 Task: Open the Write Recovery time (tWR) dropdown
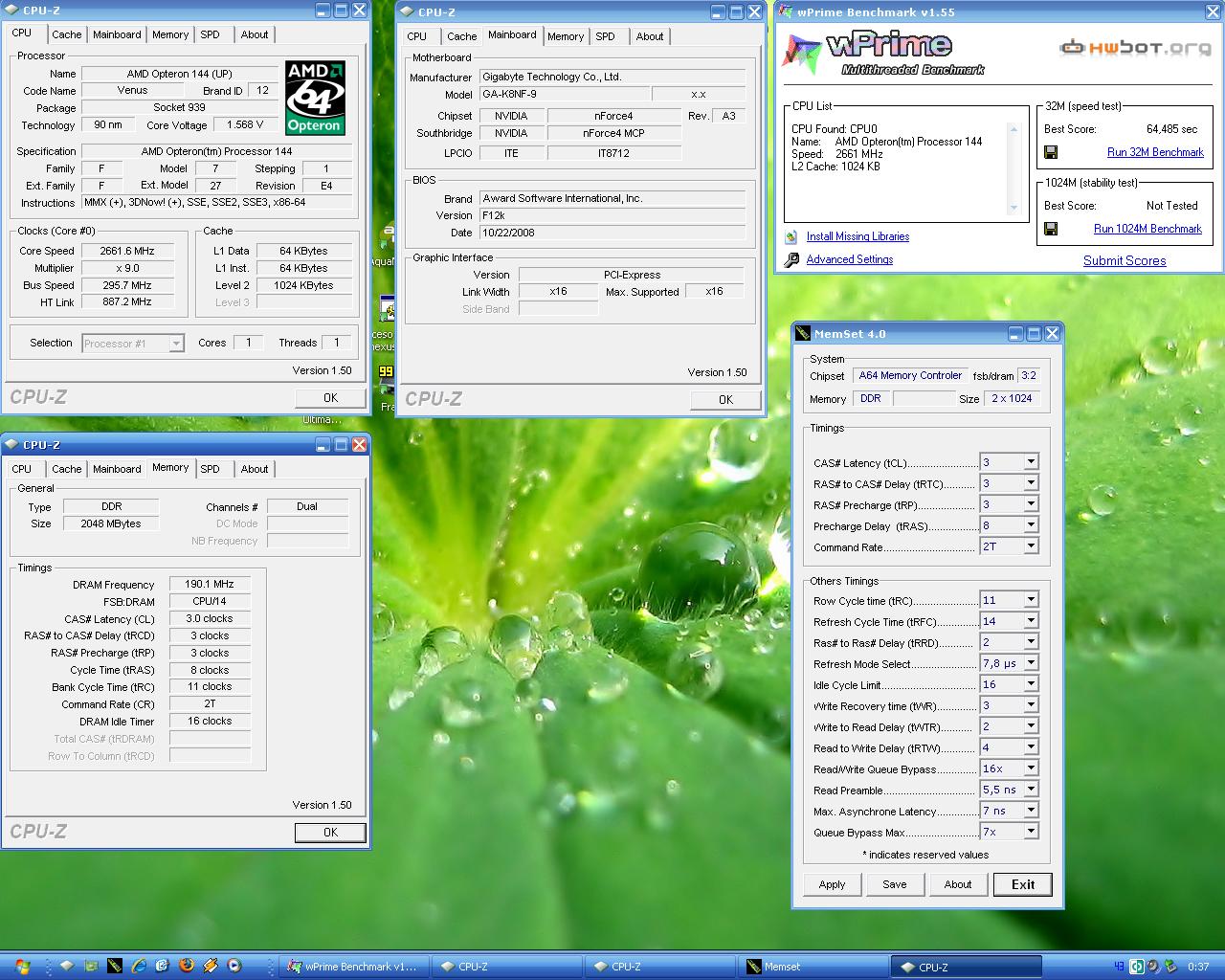pyautogui.click(x=1031, y=705)
